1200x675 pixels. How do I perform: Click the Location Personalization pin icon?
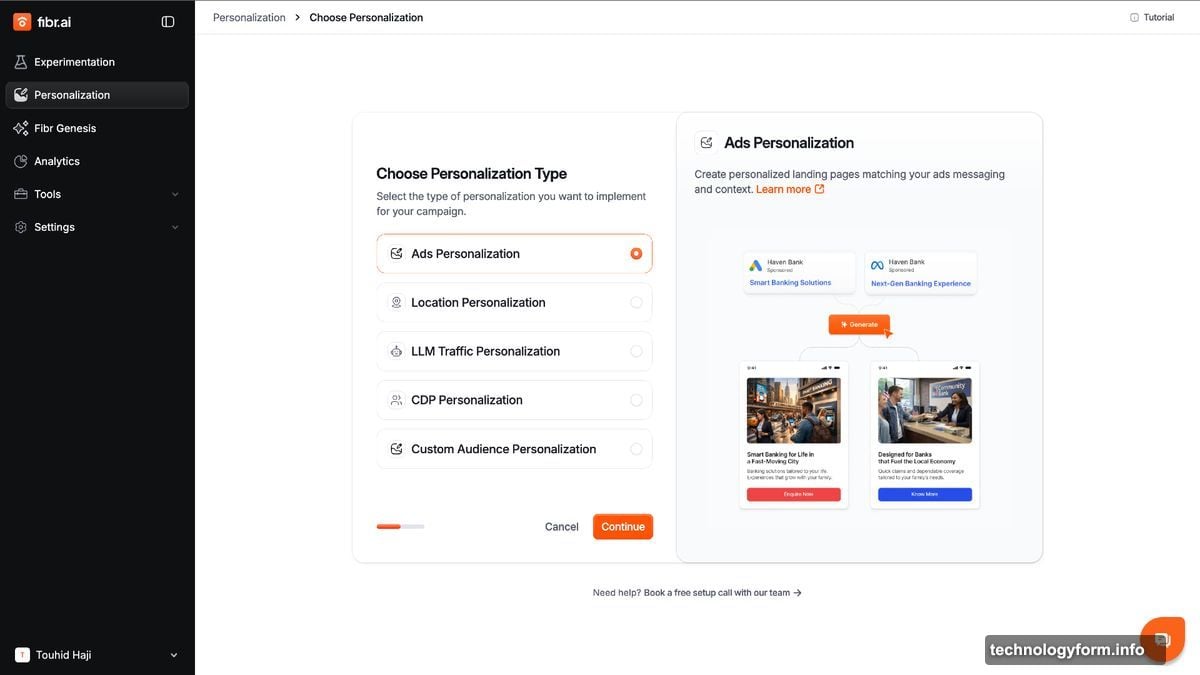click(396, 302)
